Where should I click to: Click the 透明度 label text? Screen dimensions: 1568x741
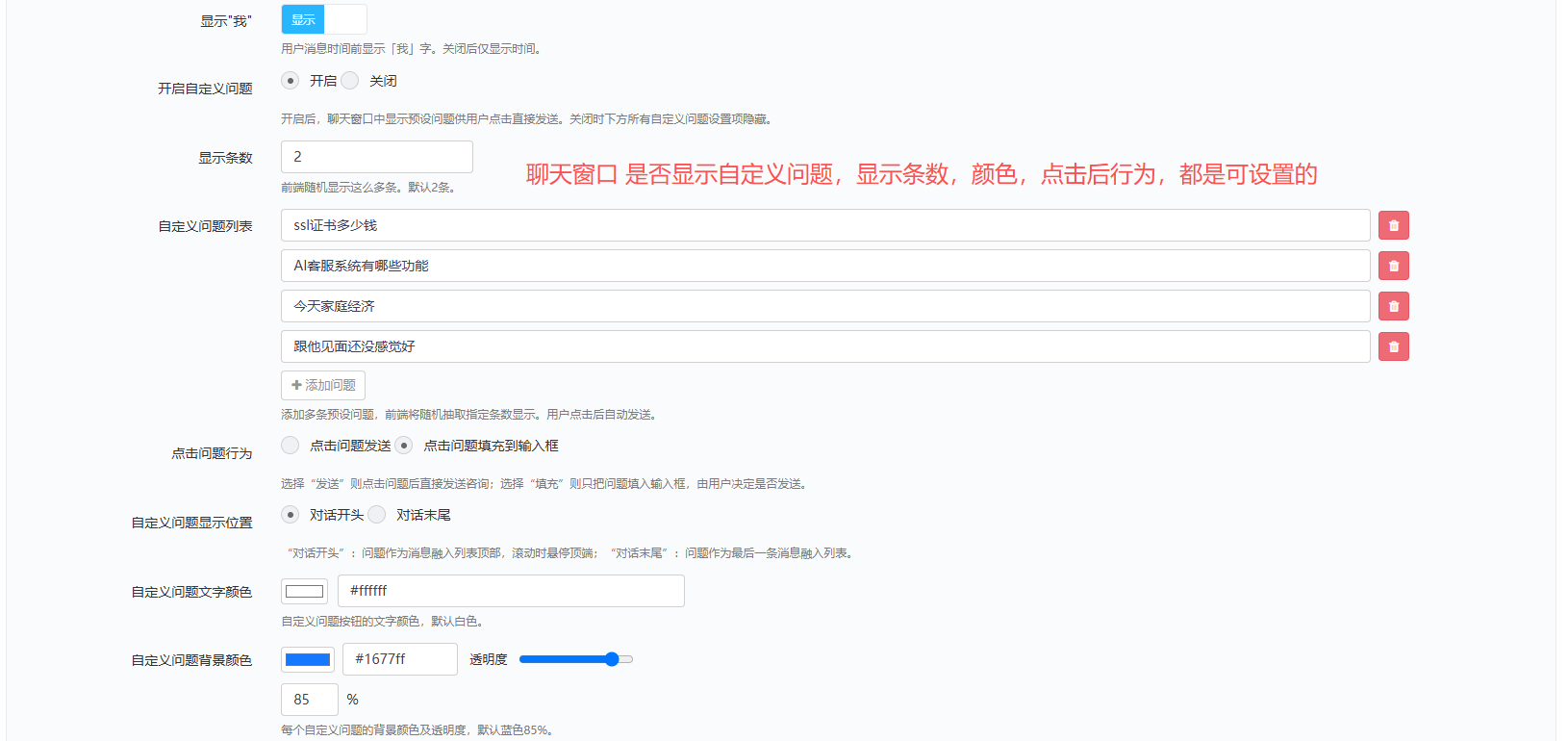(x=489, y=659)
